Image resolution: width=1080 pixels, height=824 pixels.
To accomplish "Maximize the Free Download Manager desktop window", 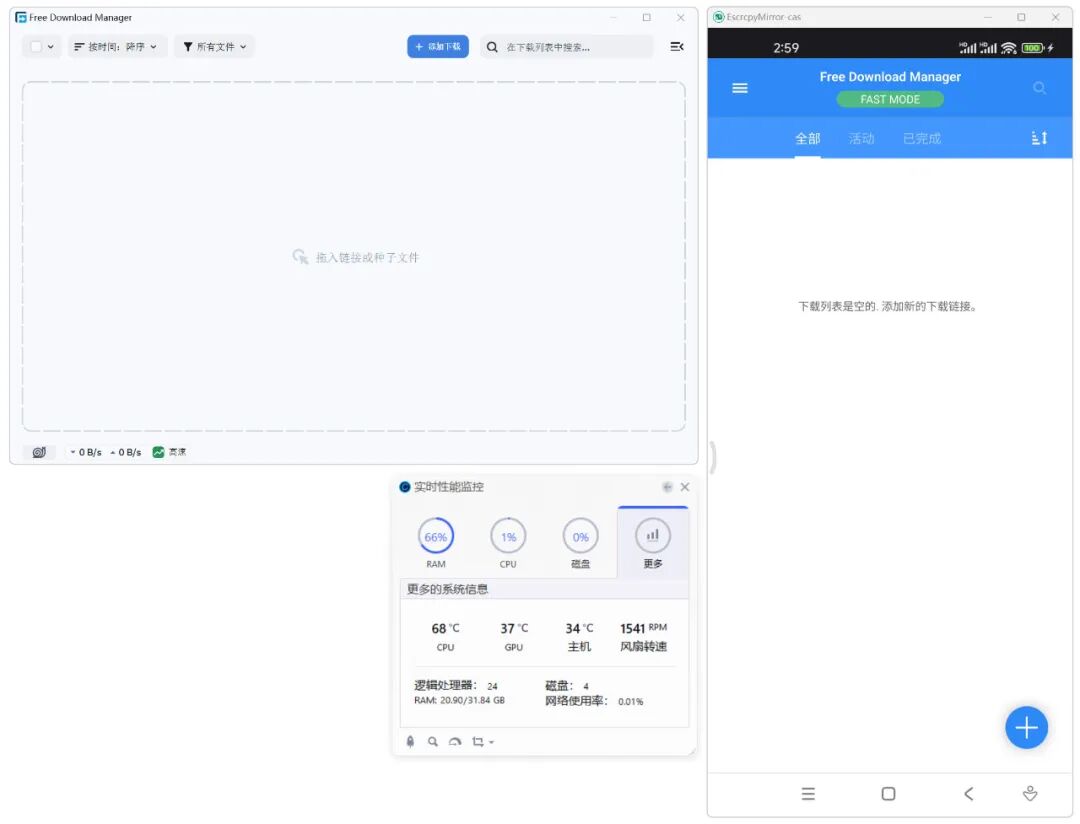I will pos(646,17).
